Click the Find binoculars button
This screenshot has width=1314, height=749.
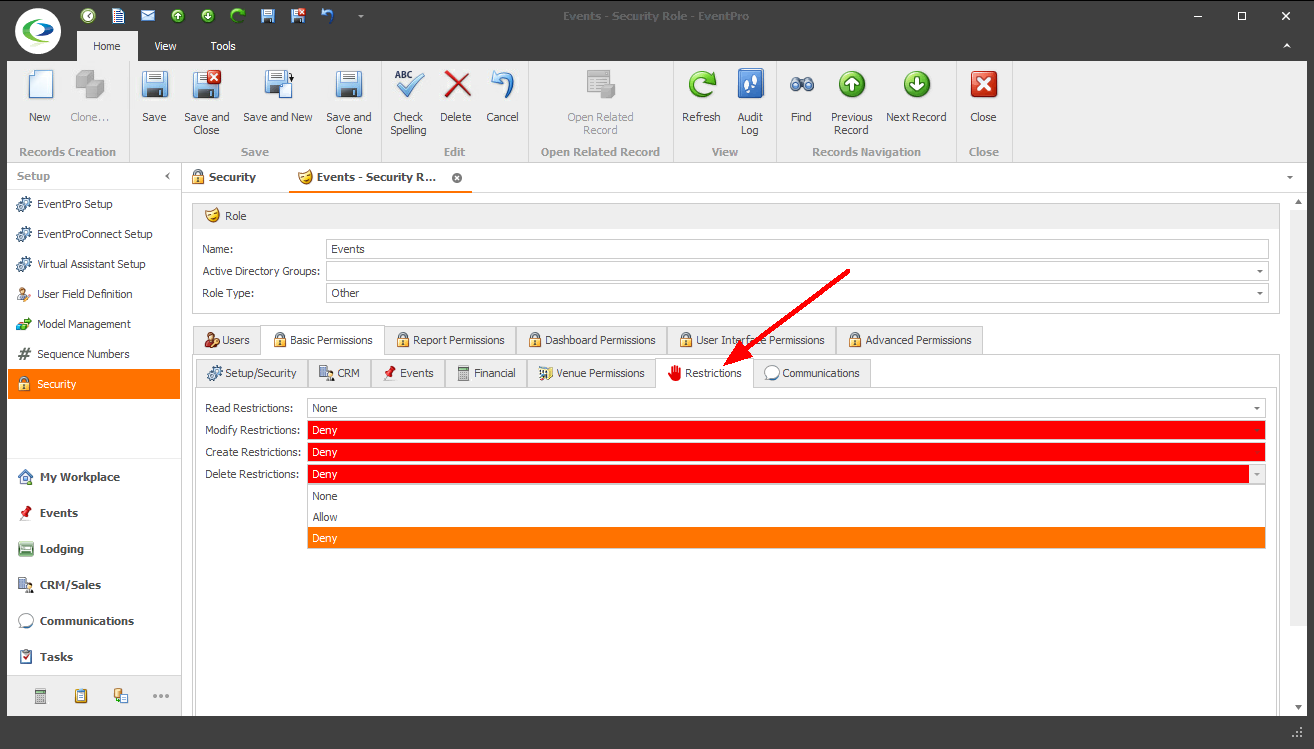click(801, 97)
